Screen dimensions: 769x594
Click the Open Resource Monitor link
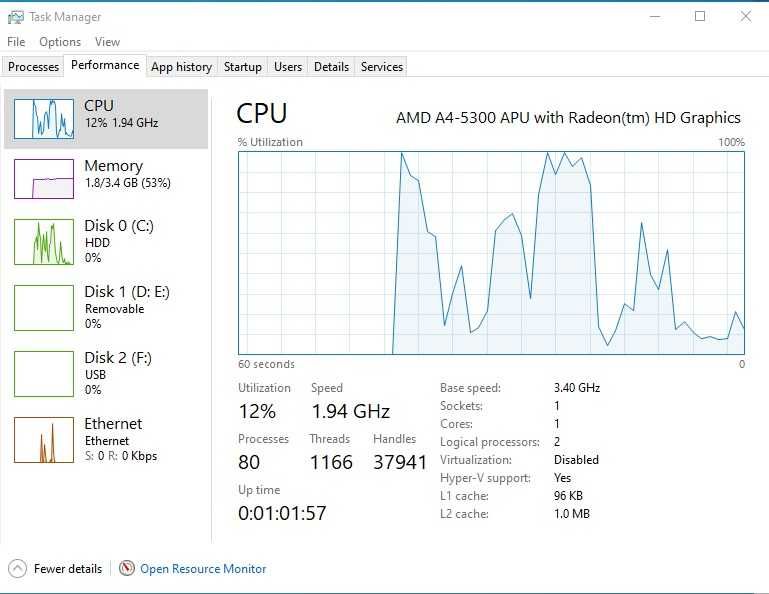203,569
